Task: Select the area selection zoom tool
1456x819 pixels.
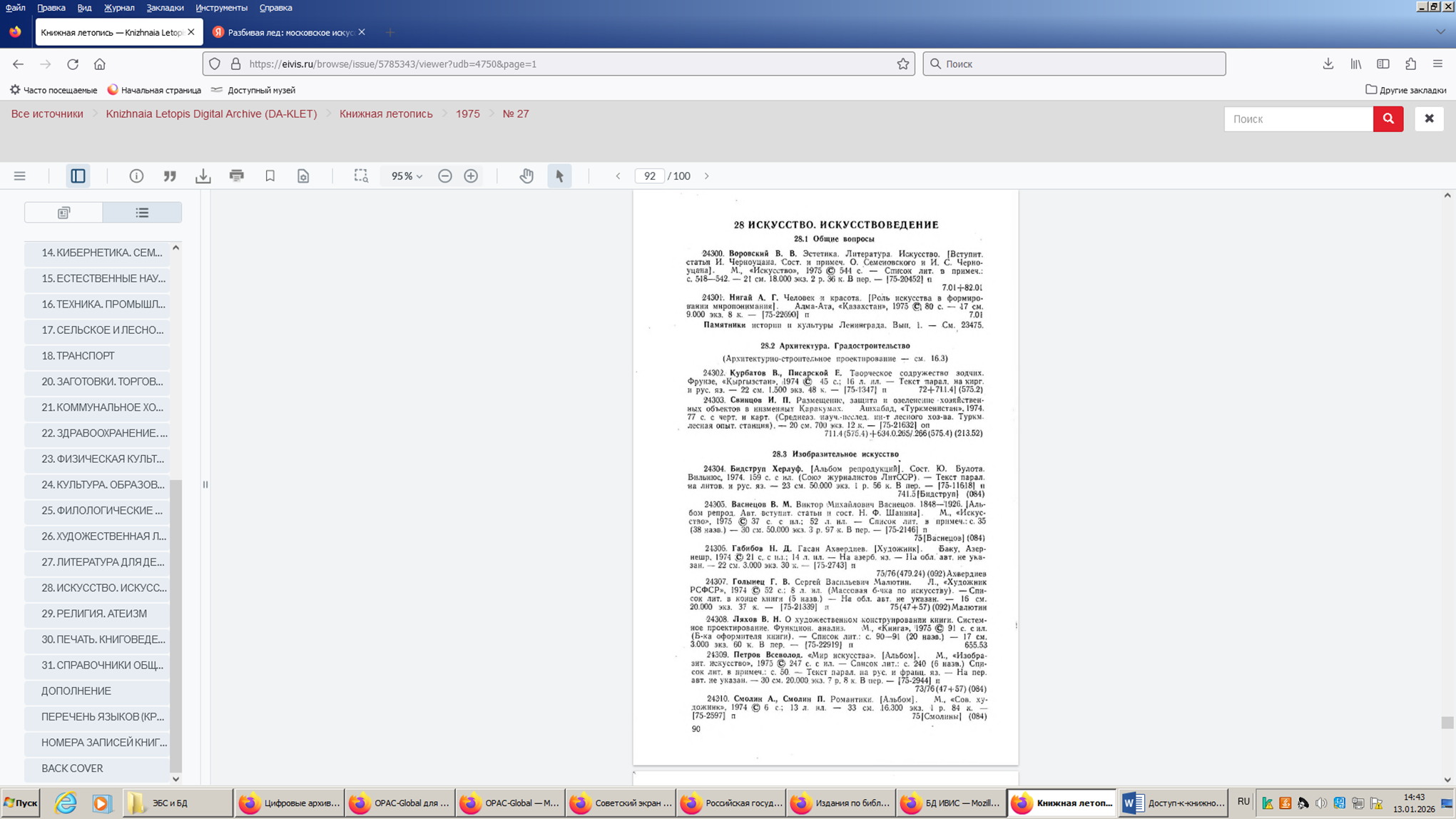Action: tap(361, 176)
